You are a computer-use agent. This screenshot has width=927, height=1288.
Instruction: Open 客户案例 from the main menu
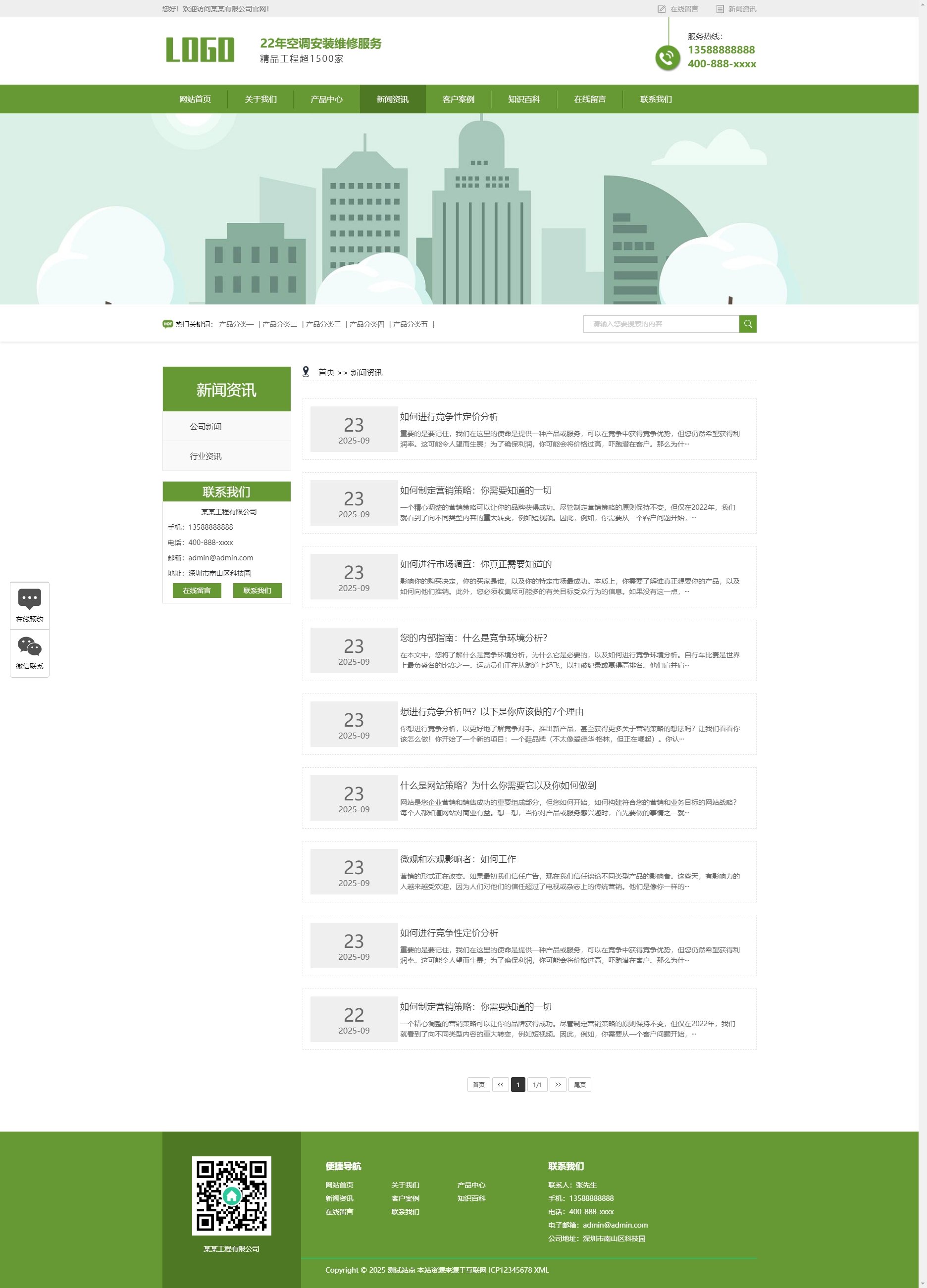coord(458,99)
